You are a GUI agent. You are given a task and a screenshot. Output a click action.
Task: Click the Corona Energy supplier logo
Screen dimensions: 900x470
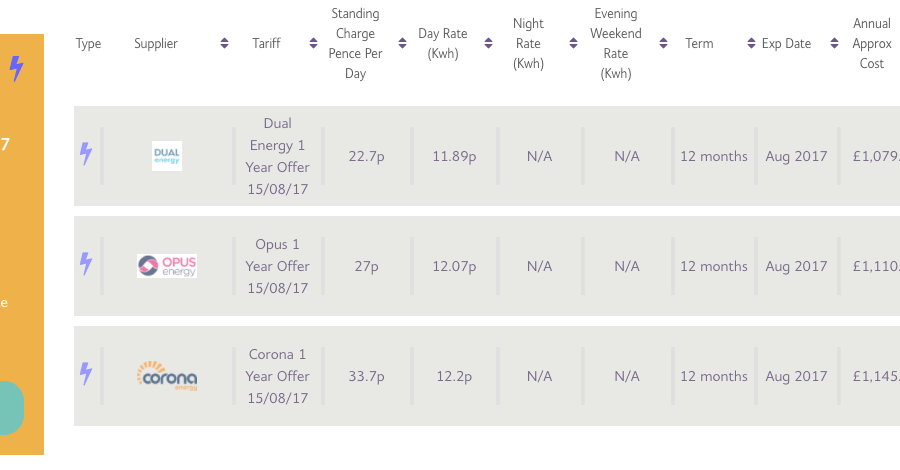point(167,376)
